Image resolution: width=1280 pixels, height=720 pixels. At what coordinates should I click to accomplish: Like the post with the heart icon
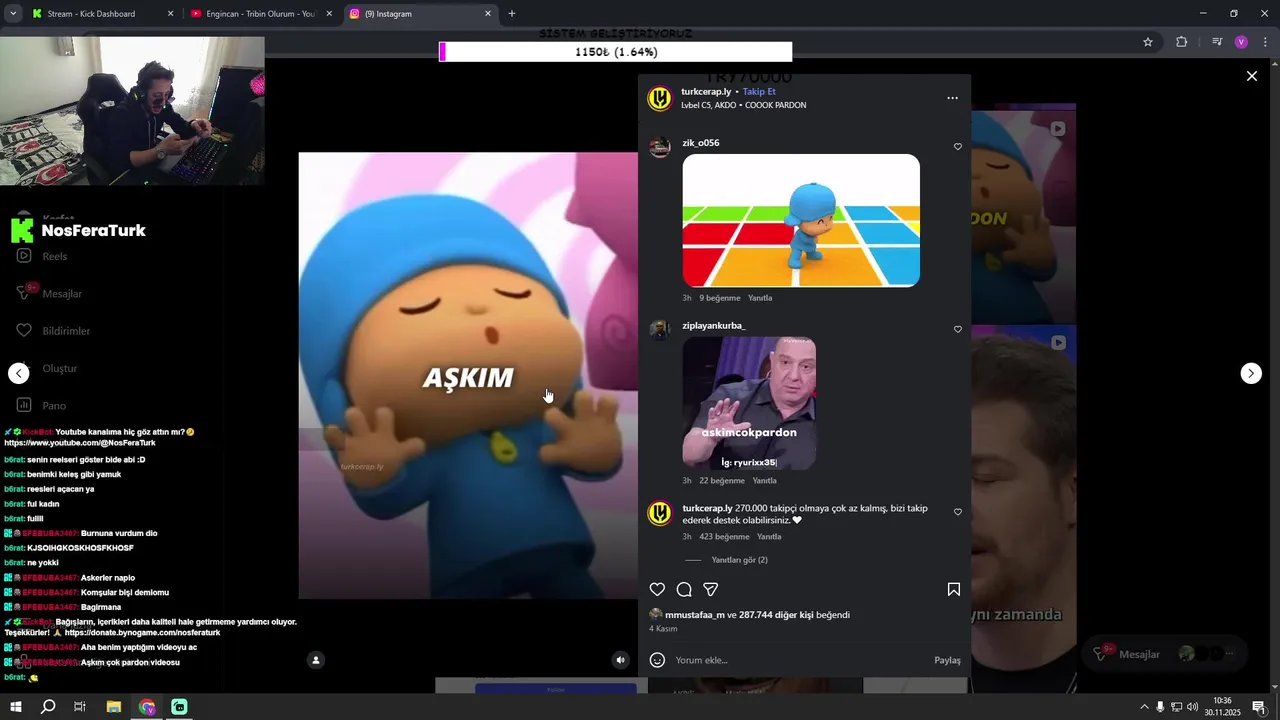tap(657, 590)
